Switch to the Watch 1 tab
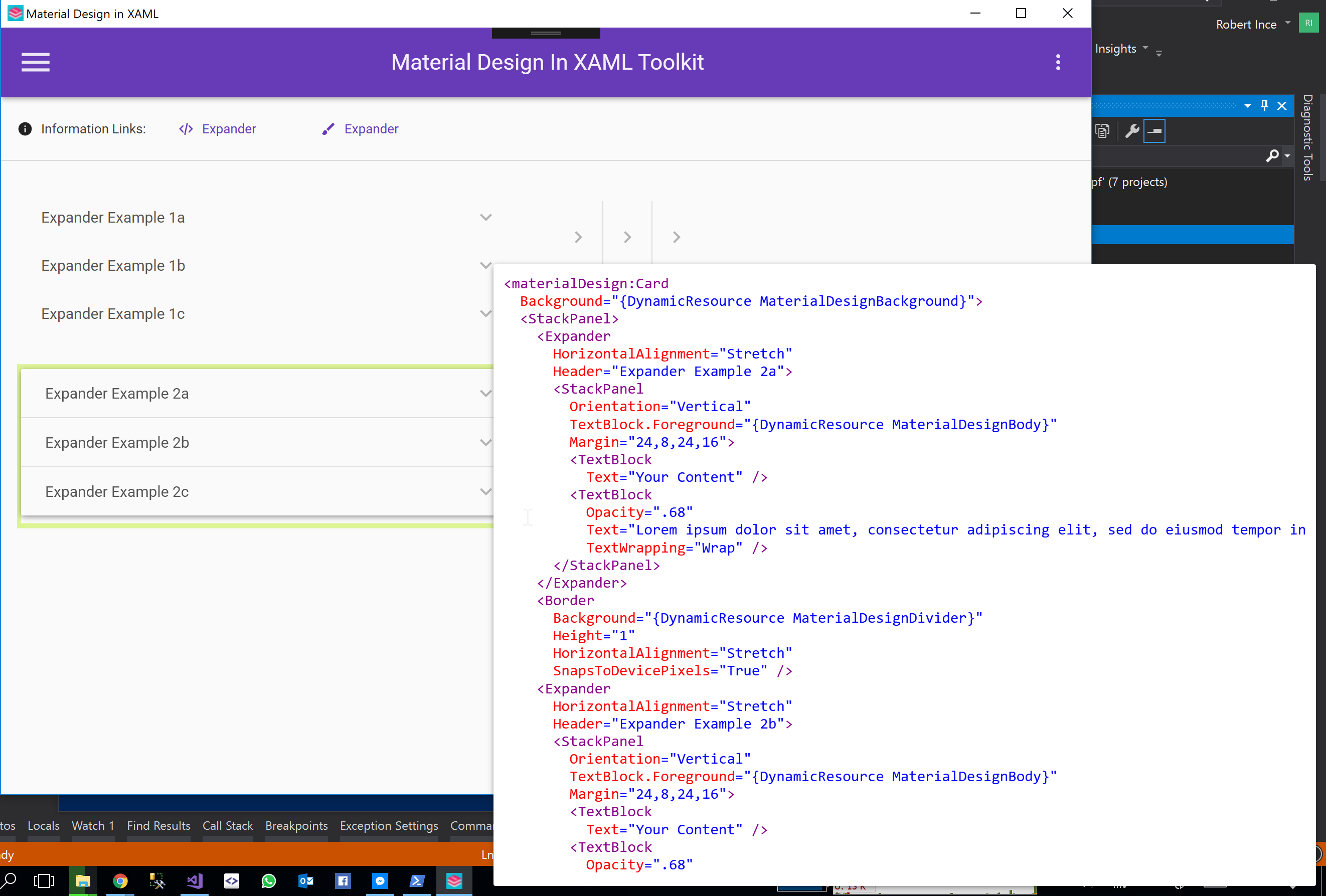Viewport: 1326px width, 896px height. point(92,825)
